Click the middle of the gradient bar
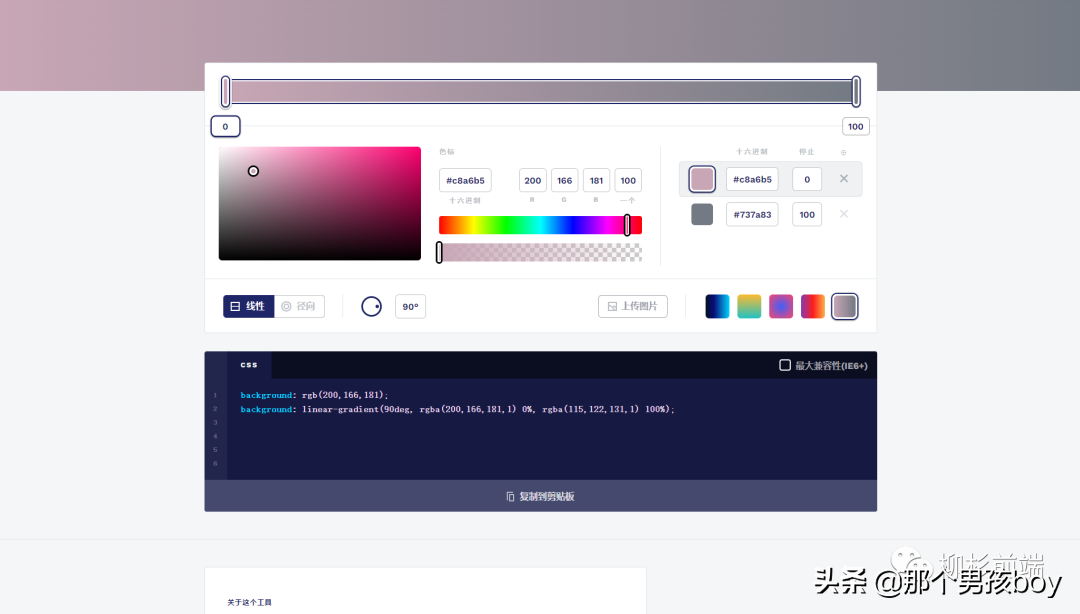 coord(541,92)
